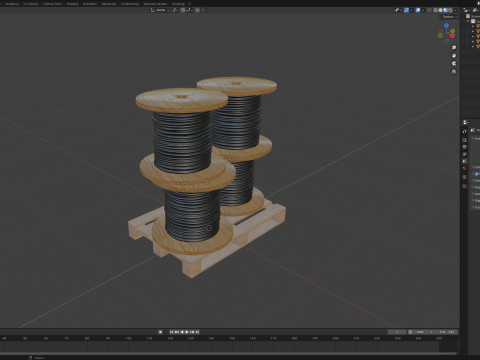Toggle the checkbox in the properties panel

477,174
